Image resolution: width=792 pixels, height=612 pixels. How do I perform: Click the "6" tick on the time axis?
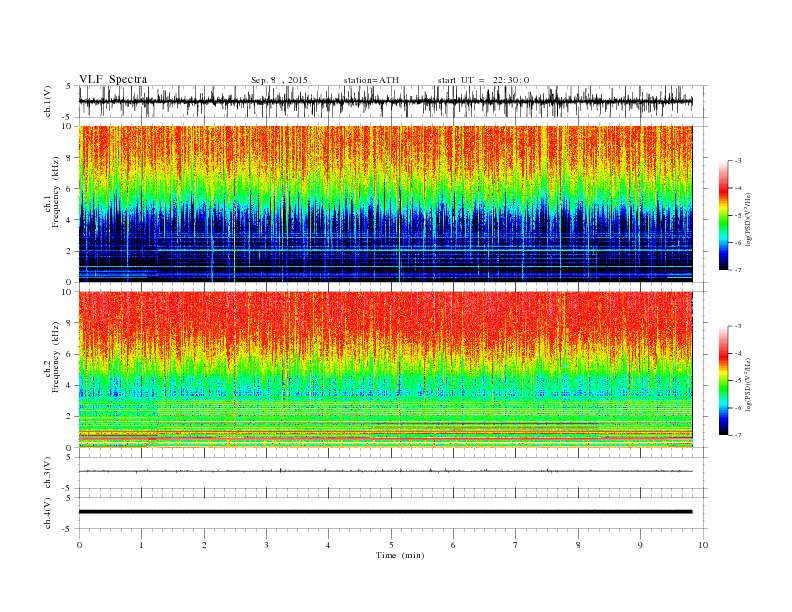tap(453, 545)
